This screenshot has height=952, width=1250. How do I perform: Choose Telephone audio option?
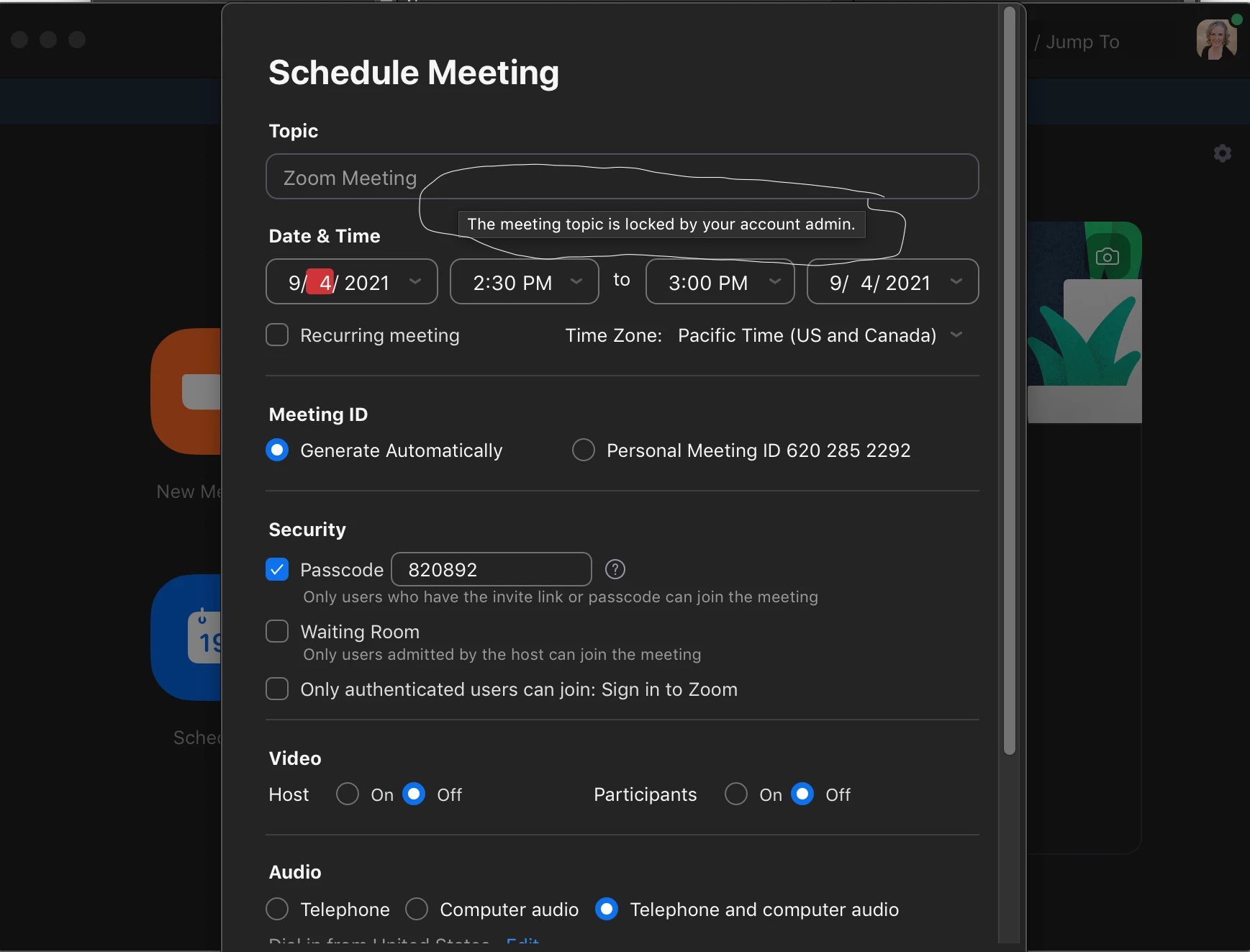pyautogui.click(x=277, y=909)
